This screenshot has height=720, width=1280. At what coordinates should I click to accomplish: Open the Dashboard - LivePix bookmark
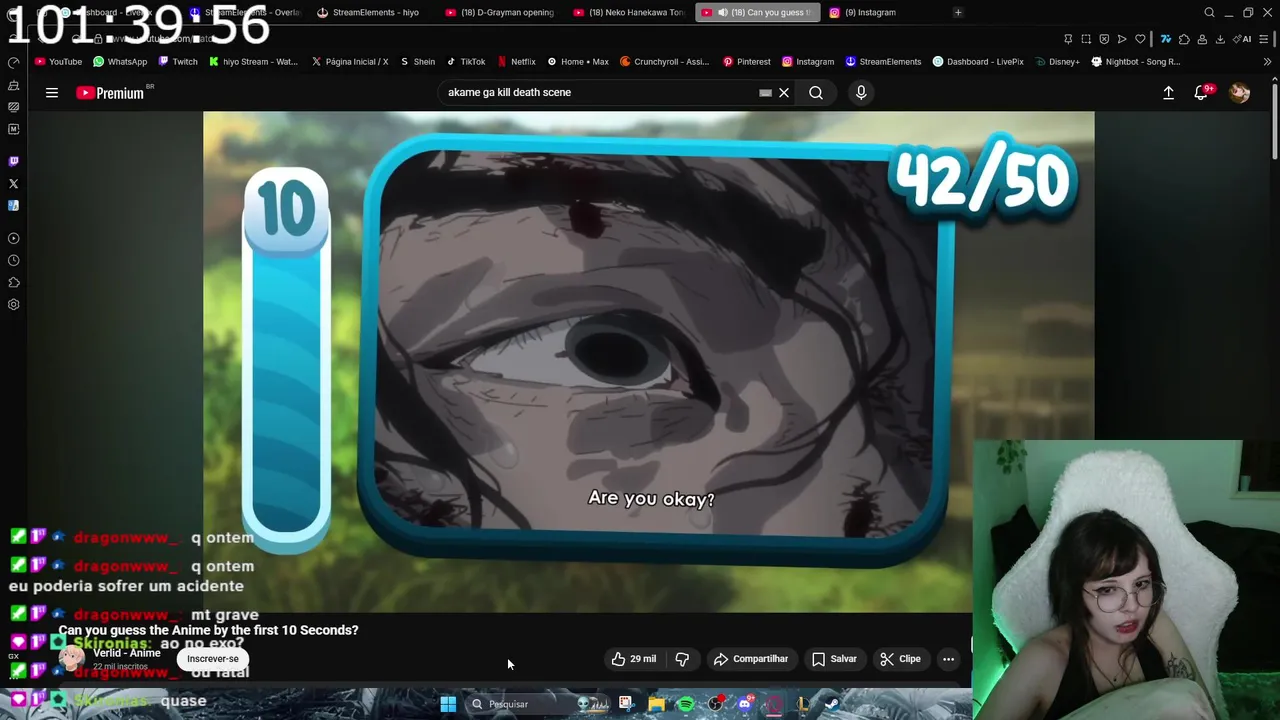click(x=978, y=61)
